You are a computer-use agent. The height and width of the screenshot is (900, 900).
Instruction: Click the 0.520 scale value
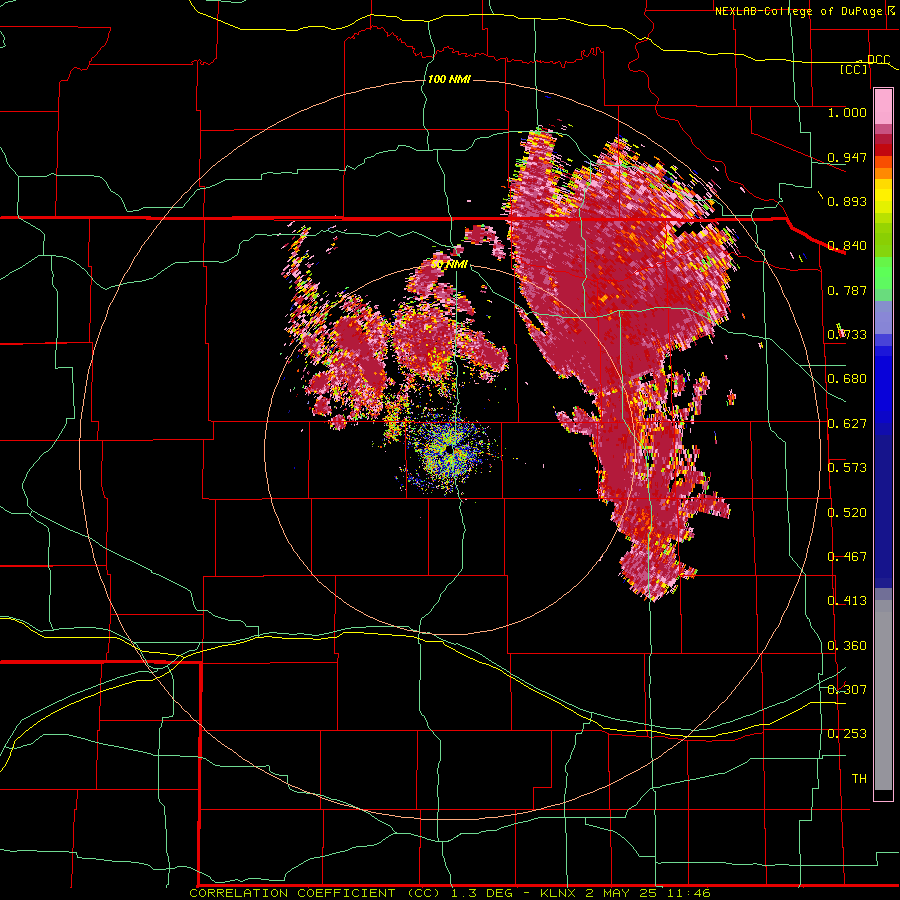click(x=847, y=513)
